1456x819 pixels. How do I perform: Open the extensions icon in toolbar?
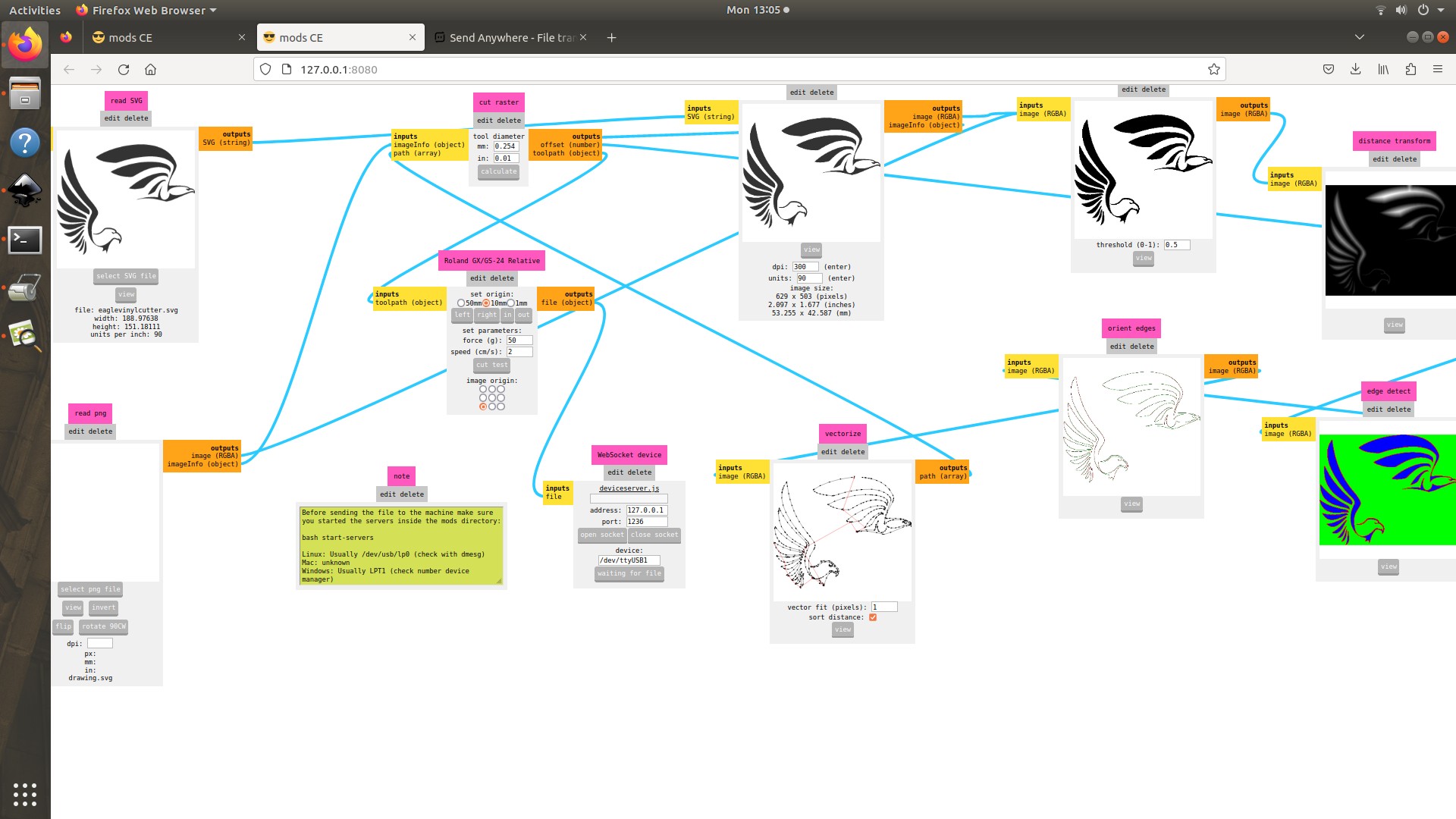tap(1410, 69)
